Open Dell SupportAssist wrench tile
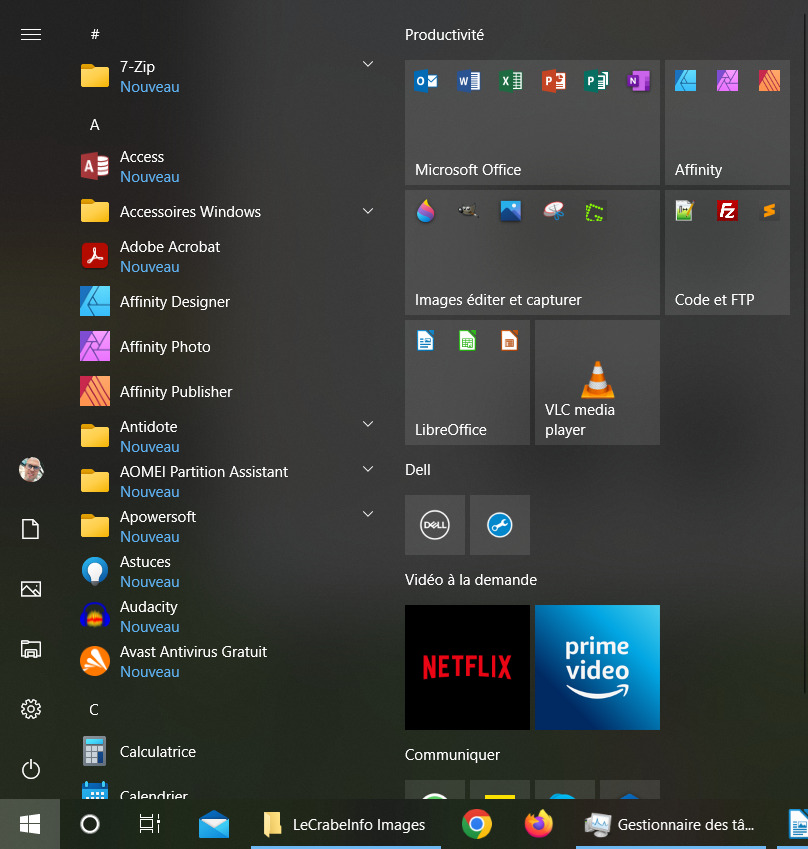The image size is (808, 849). [x=500, y=525]
